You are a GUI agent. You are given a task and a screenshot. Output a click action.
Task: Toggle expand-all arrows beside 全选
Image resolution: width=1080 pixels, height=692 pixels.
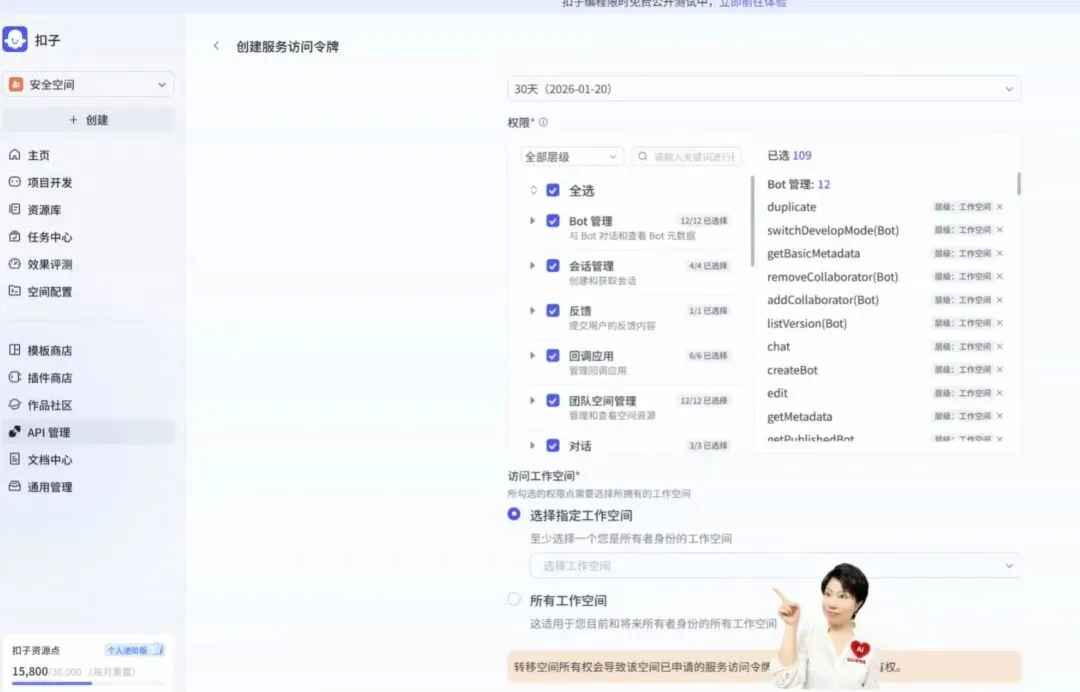click(533, 190)
